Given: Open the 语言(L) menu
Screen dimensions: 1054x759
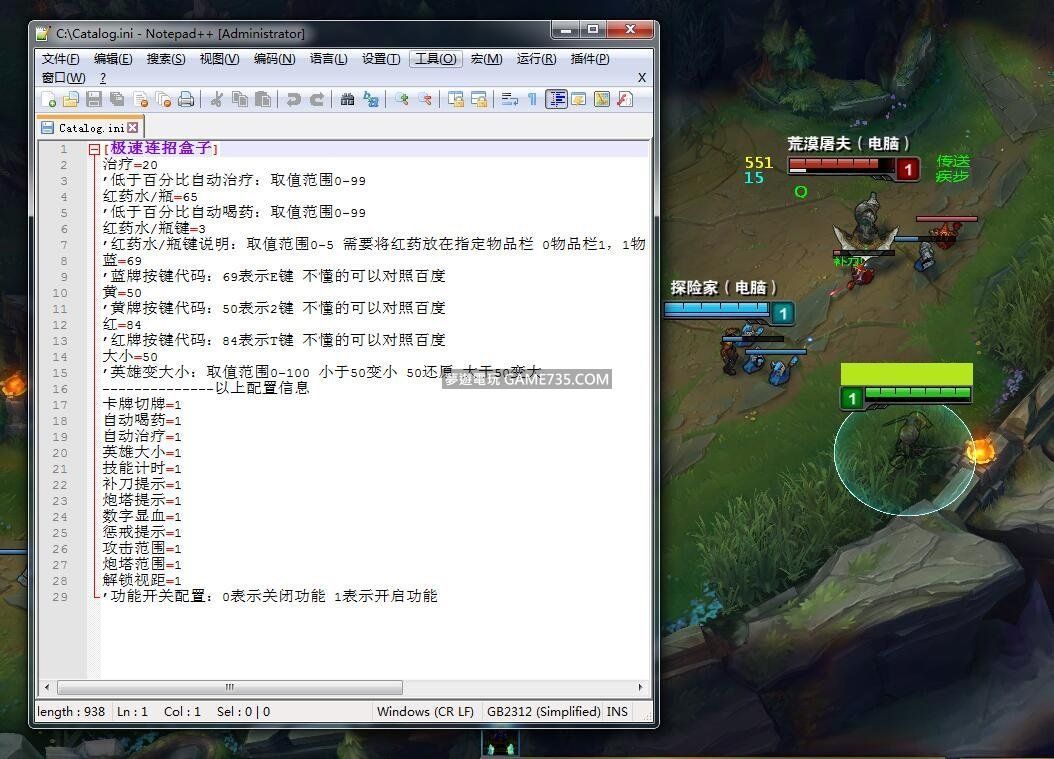Looking at the screenshot, I should pyautogui.click(x=329, y=59).
